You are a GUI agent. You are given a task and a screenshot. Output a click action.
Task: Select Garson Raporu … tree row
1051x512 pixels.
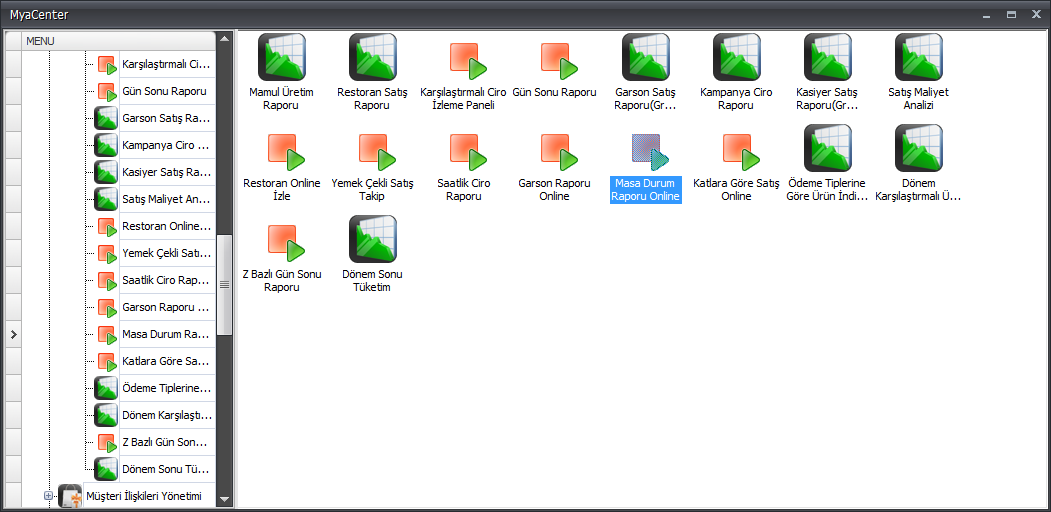pyautogui.click(x=167, y=307)
